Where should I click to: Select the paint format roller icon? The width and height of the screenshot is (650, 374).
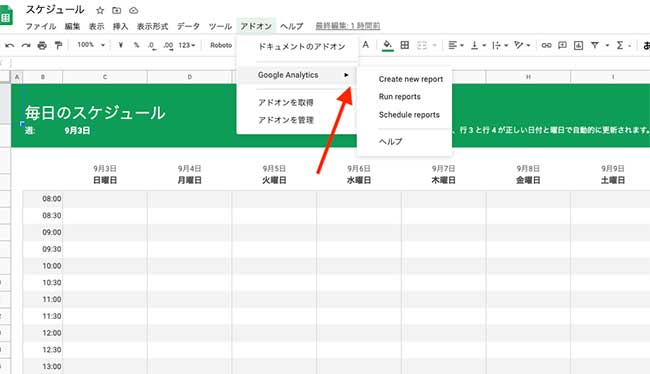pos(58,45)
